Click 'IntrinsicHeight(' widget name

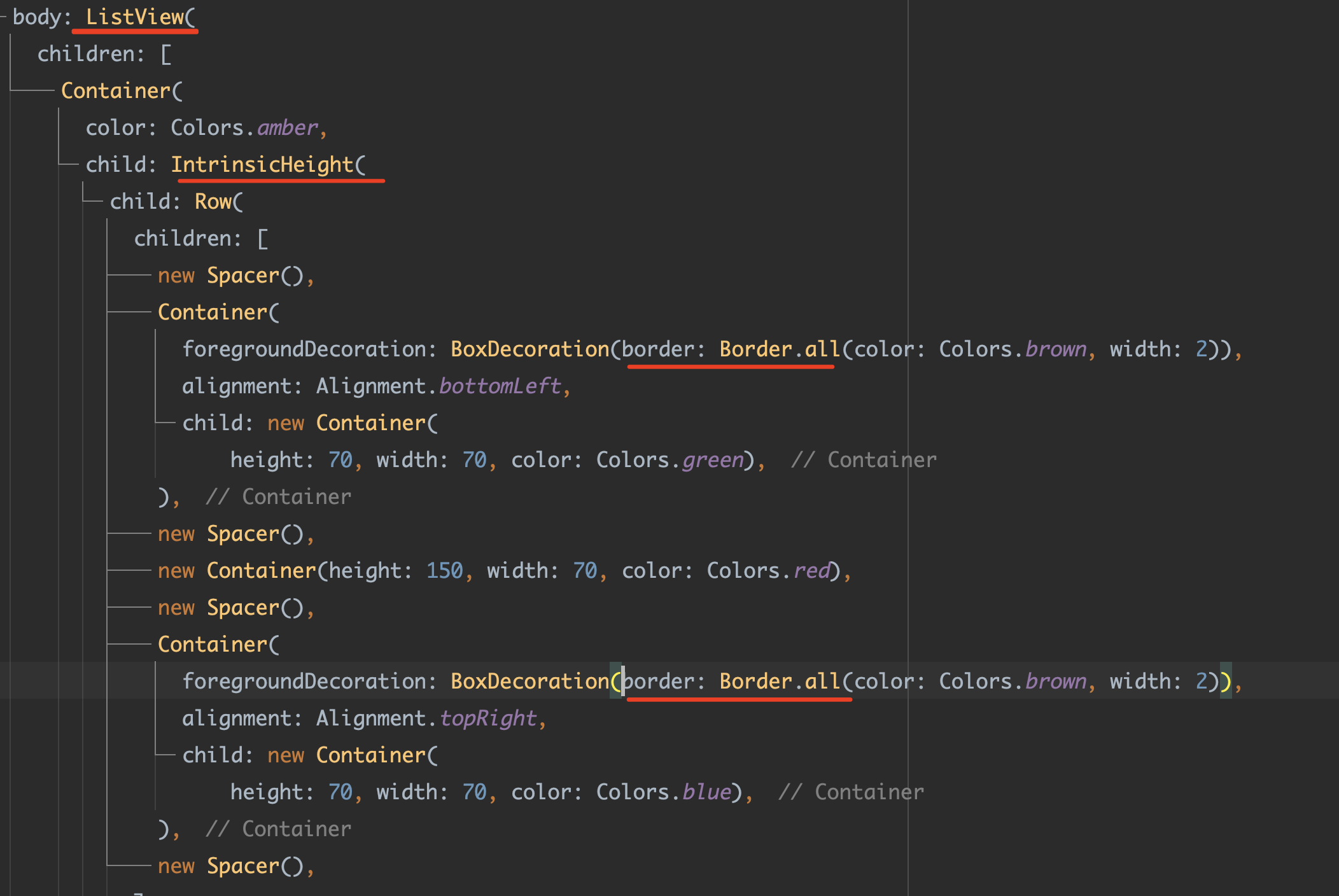click(269, 165)
